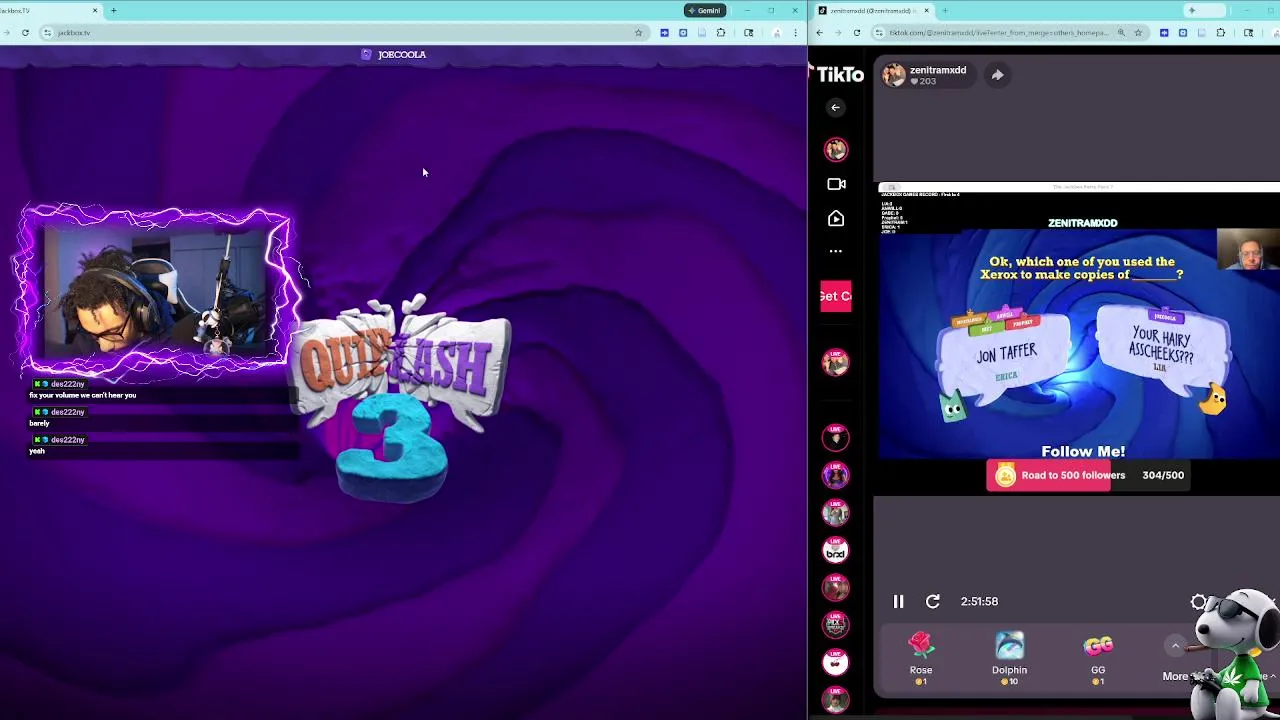
Task: Open the cherry-icon live channel avatar
Action: point(836,662)
